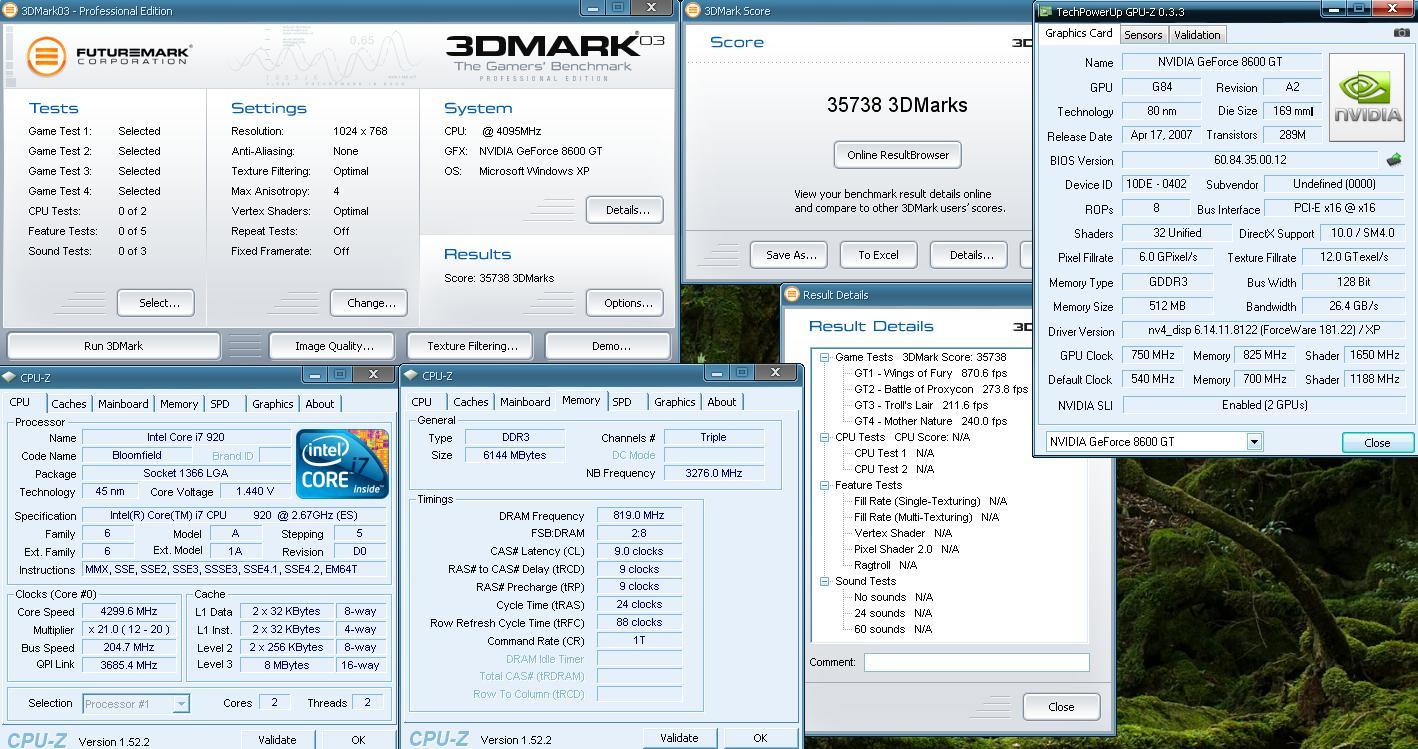Click Save As in 3DMark Score window

click(791, 255)
